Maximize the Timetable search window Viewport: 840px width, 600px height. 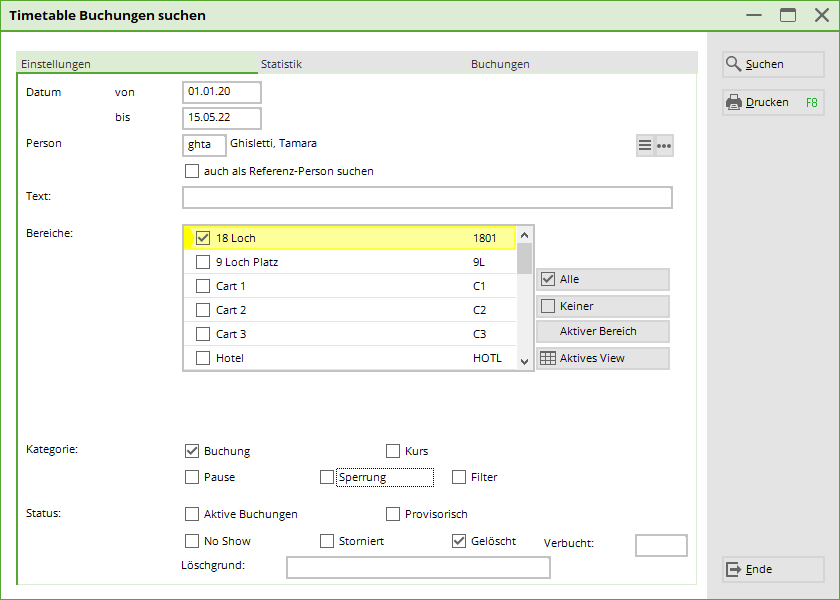click(788, 15)
